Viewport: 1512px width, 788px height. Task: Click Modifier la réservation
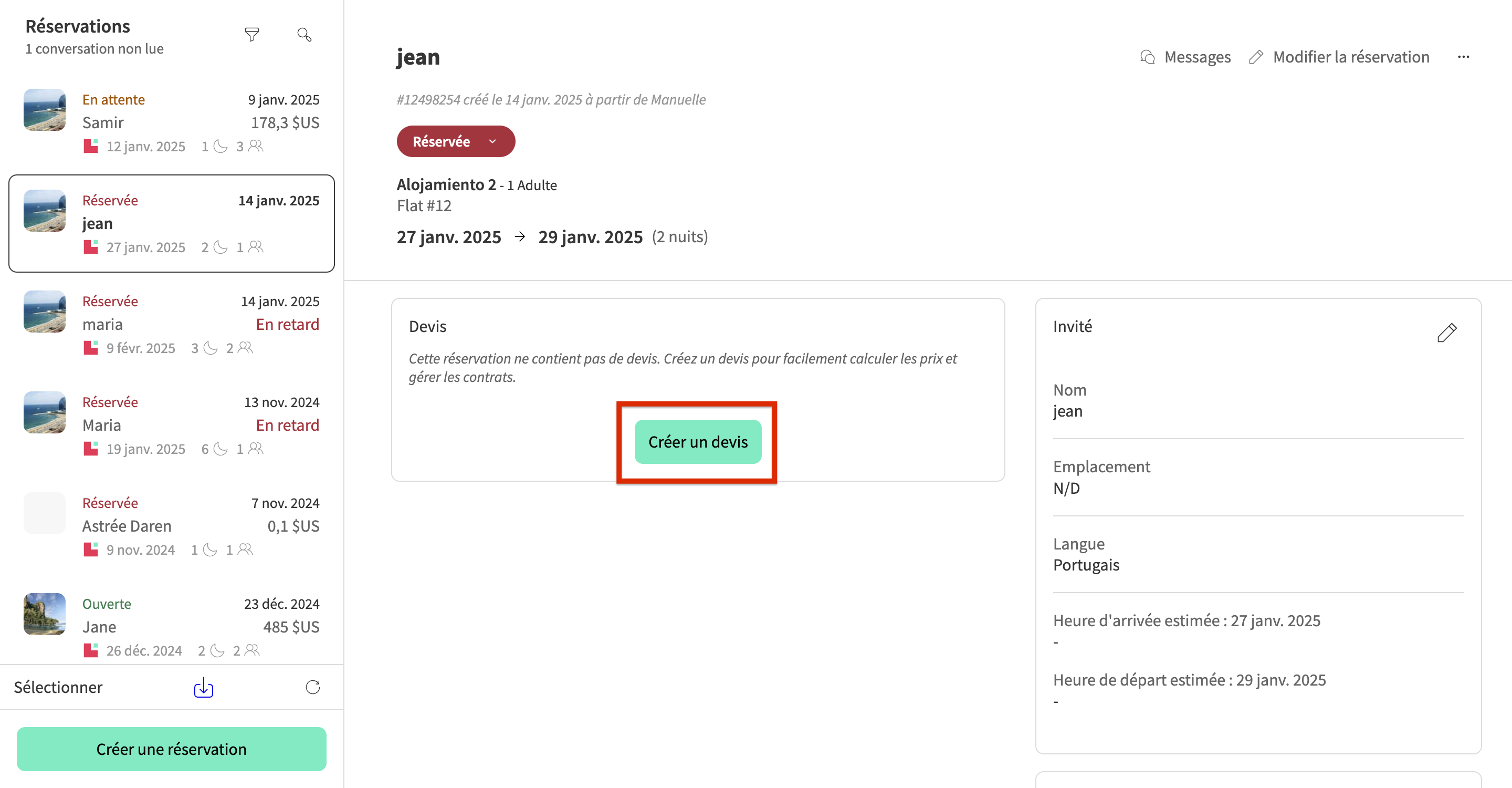pos(1351,56)
